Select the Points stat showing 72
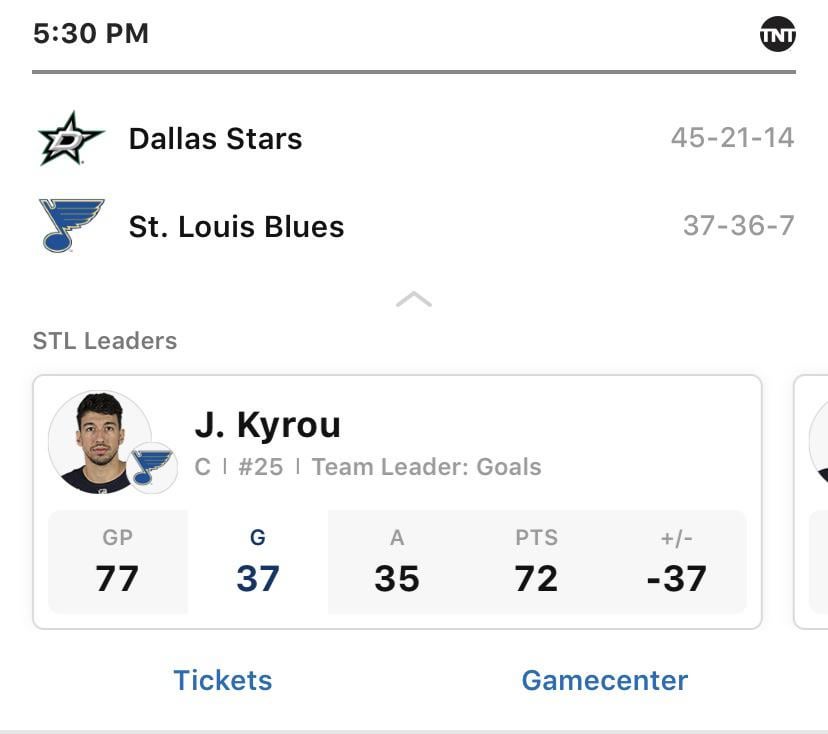Image resolution: width=828 pixels, height=734 pixels. point(536,562)
